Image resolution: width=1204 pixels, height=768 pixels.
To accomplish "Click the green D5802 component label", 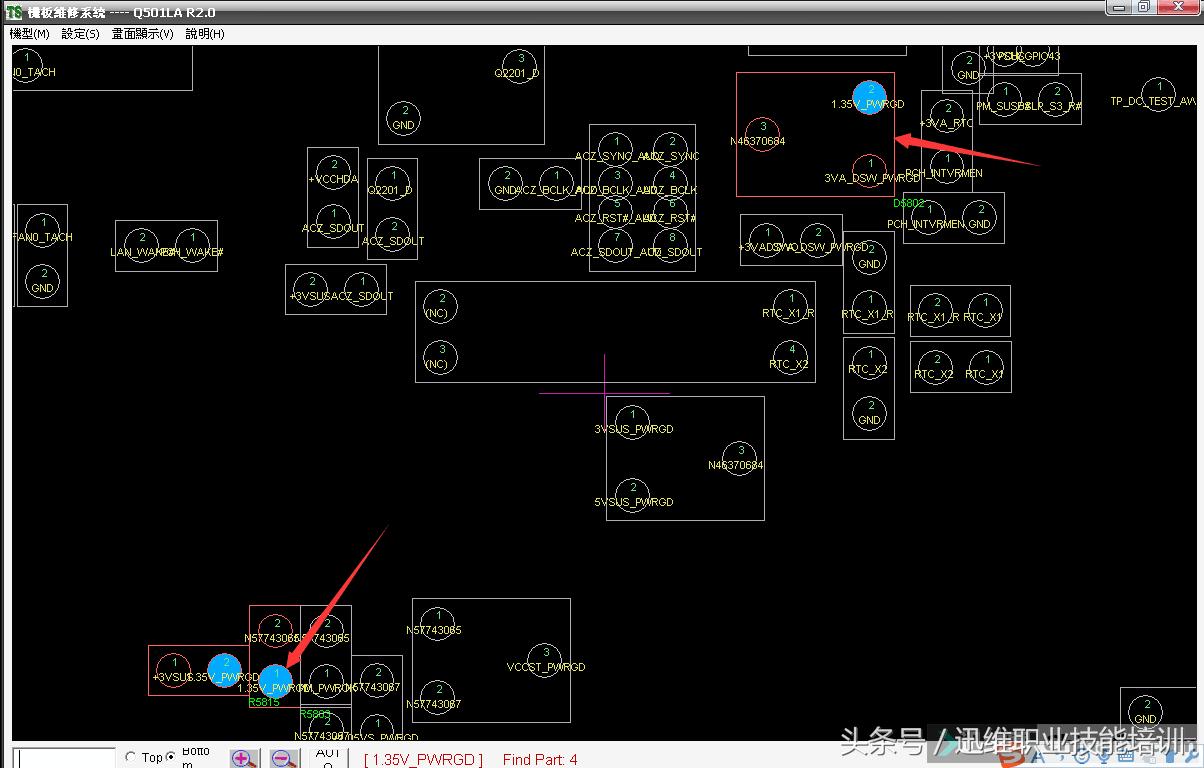I will [909, 203].
